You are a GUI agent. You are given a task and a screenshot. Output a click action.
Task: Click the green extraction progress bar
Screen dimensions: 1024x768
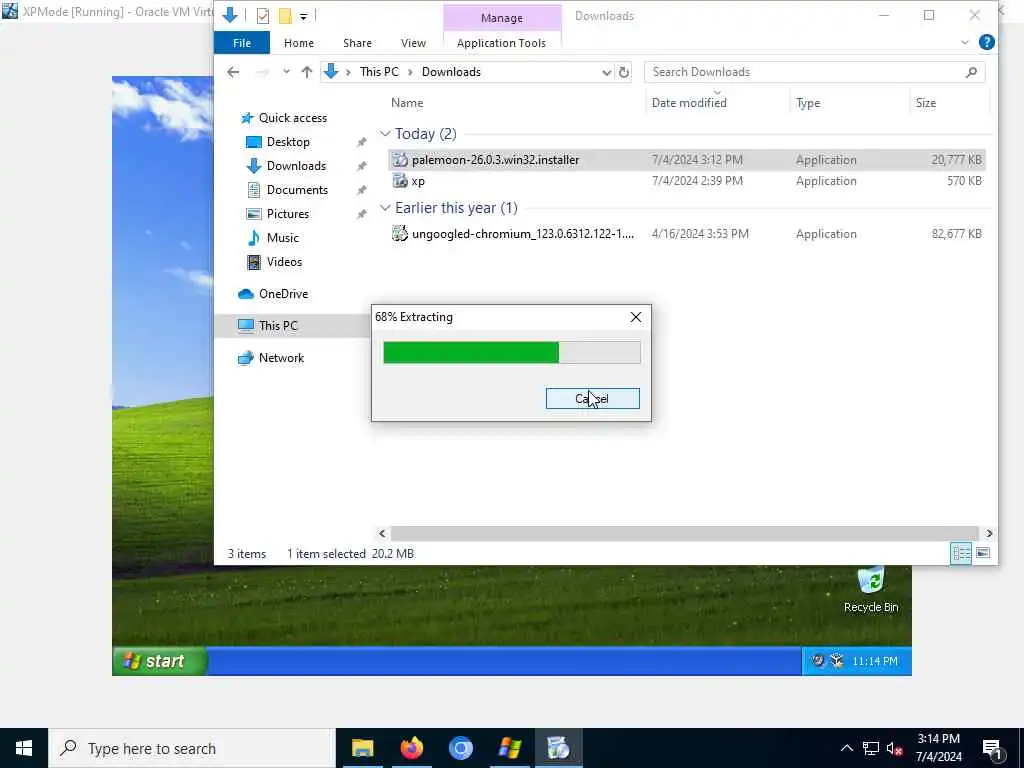(x=471, y=353)
